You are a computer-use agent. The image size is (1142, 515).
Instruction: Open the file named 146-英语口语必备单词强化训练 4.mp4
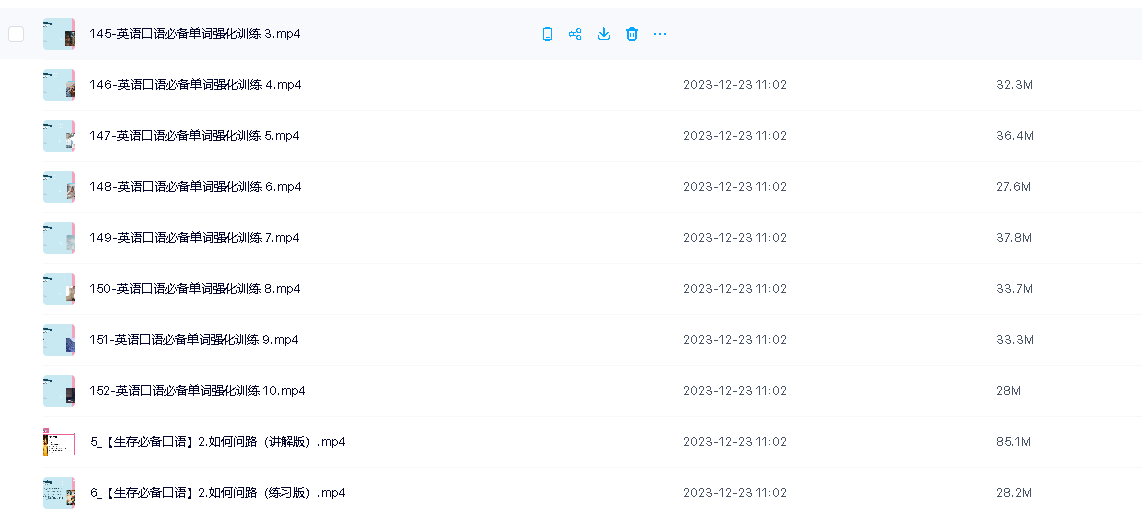point(194,85)
